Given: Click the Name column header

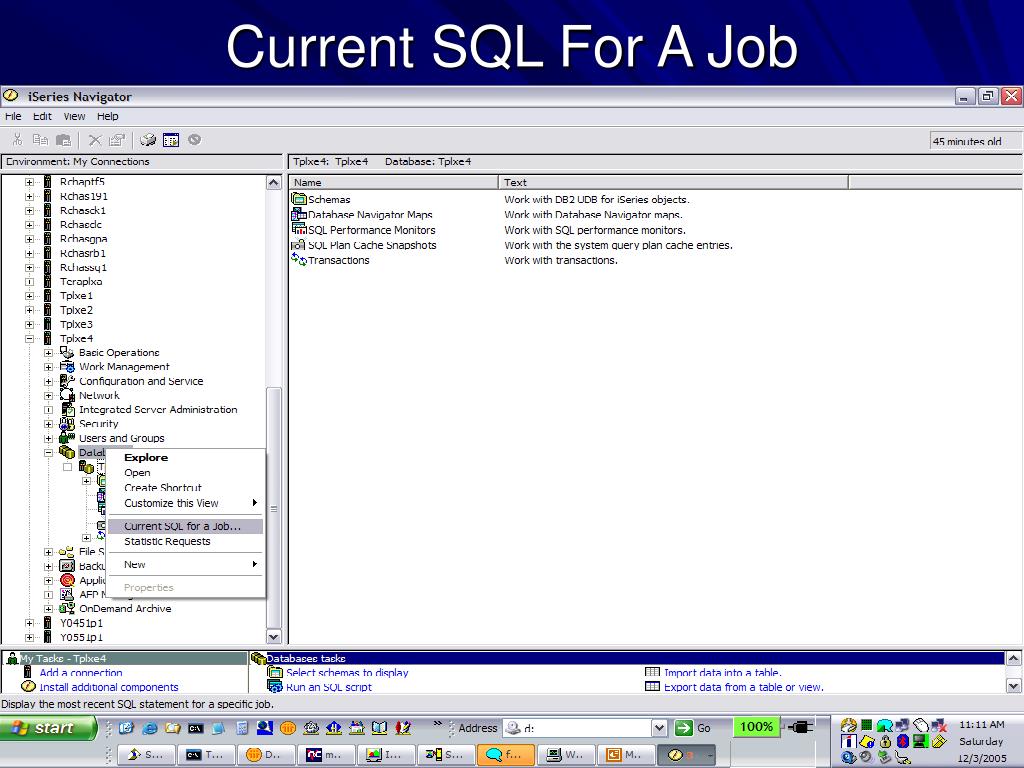Looking at the screenshot, I should click(394, 182).
